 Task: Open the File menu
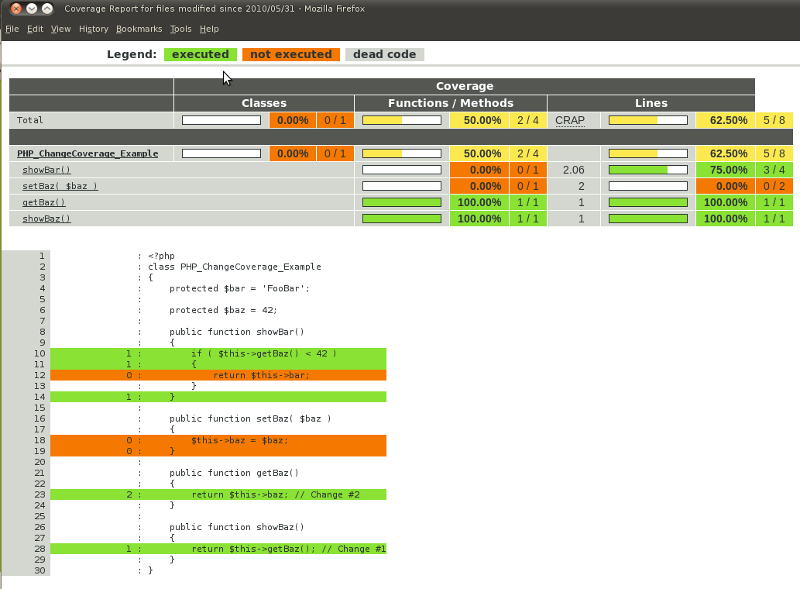pyautogui.click(x=12, y=29)
